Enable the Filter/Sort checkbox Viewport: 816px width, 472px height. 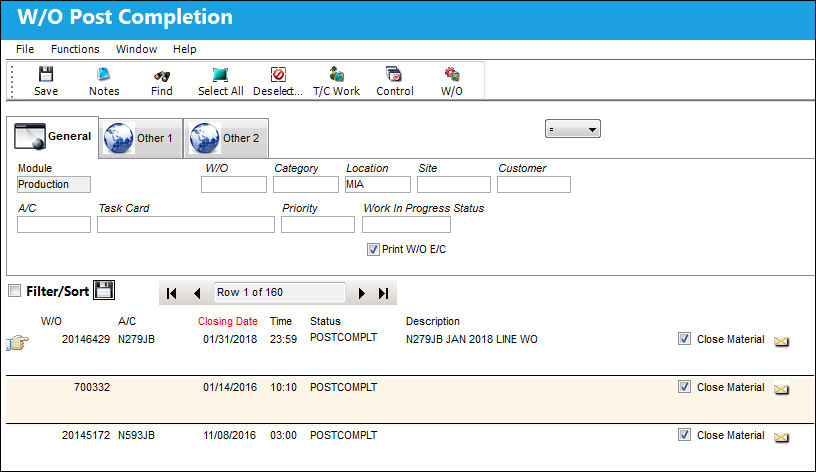click(15, 290)
